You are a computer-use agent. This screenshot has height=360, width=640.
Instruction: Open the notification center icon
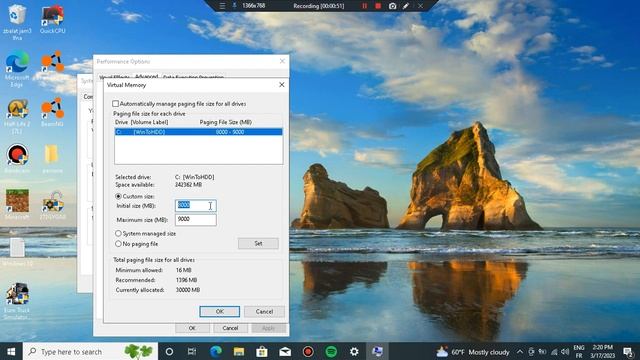[x=629, y=351]
